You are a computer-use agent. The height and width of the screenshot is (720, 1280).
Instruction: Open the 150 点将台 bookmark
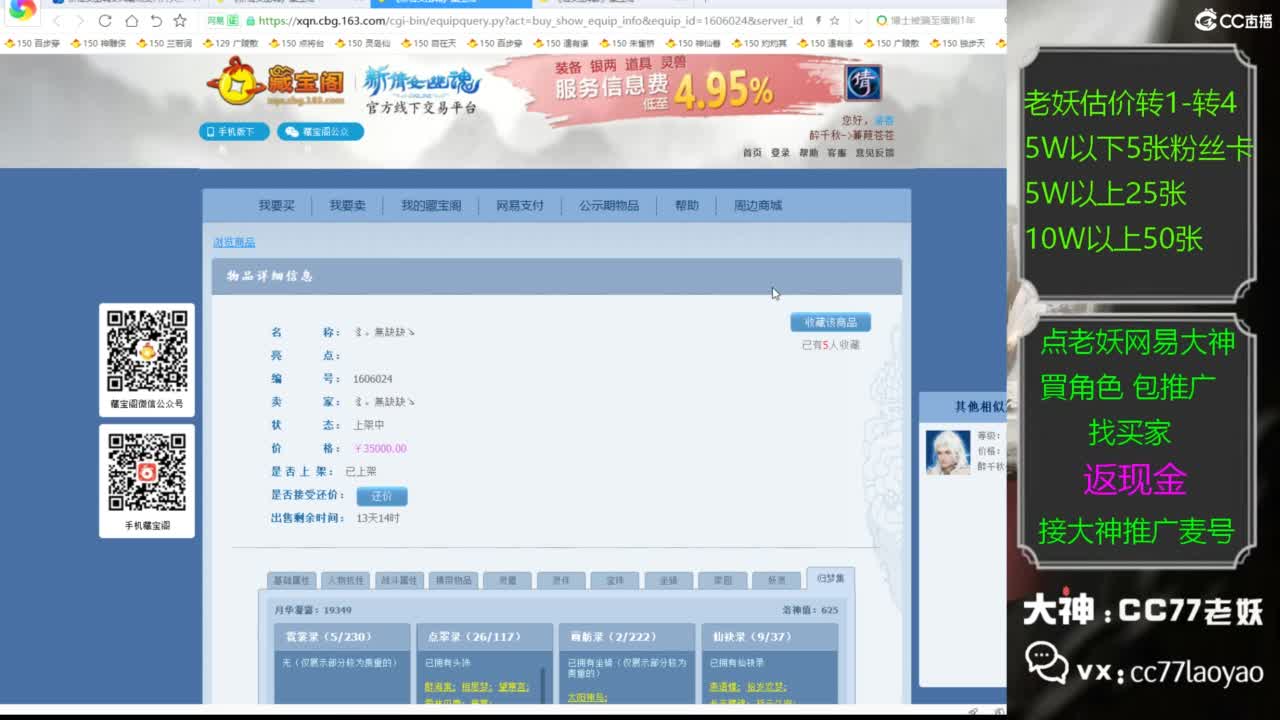[296, 43]
